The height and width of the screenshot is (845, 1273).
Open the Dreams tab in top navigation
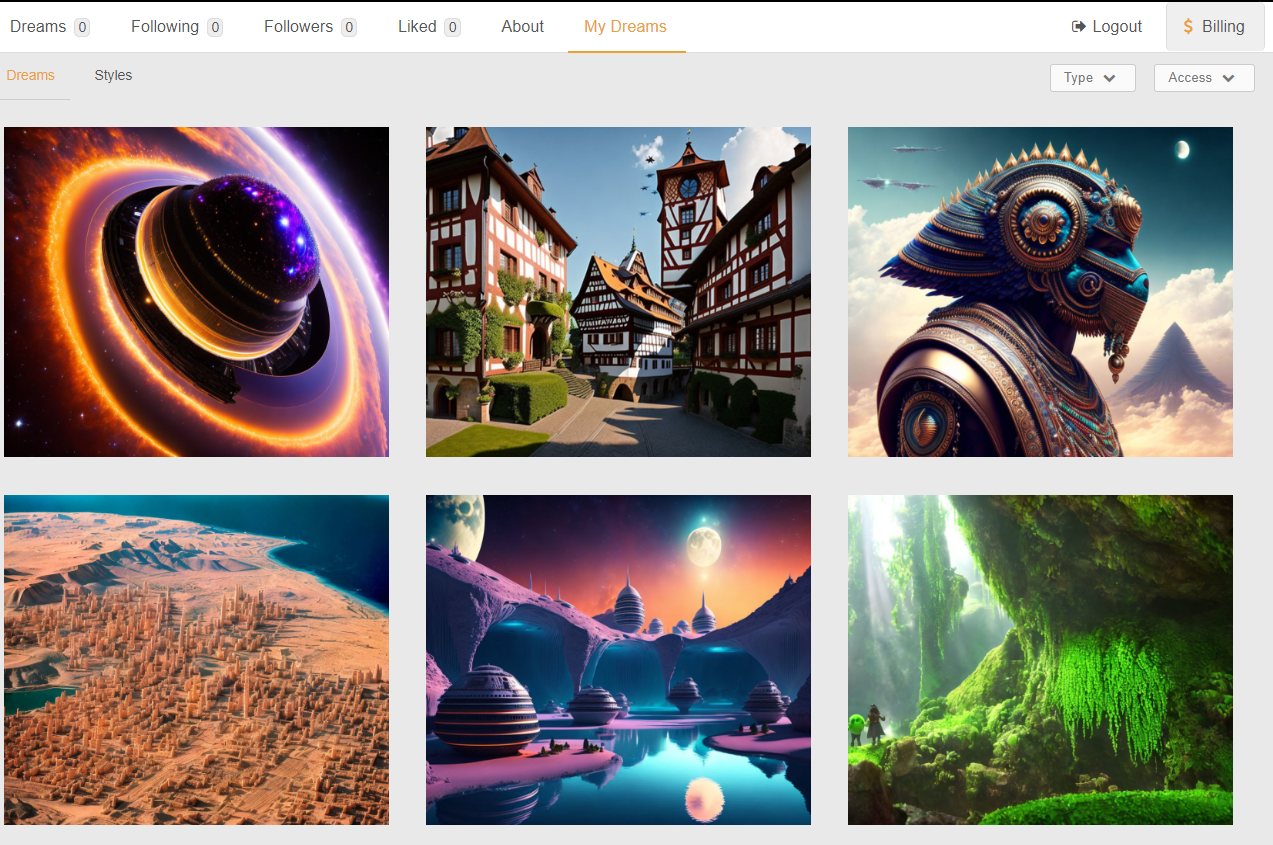tap(38, 27)
